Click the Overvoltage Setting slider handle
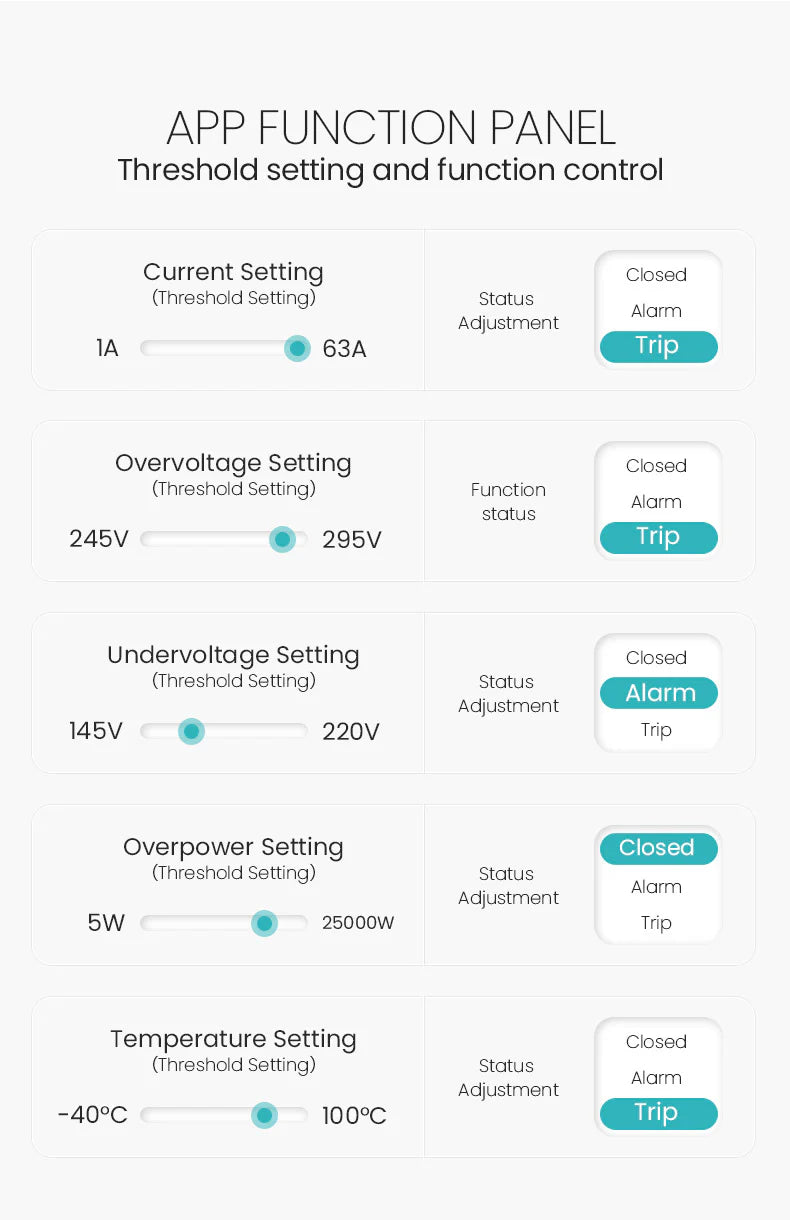This screenshot has height=1220, width=790. point(283,540)
